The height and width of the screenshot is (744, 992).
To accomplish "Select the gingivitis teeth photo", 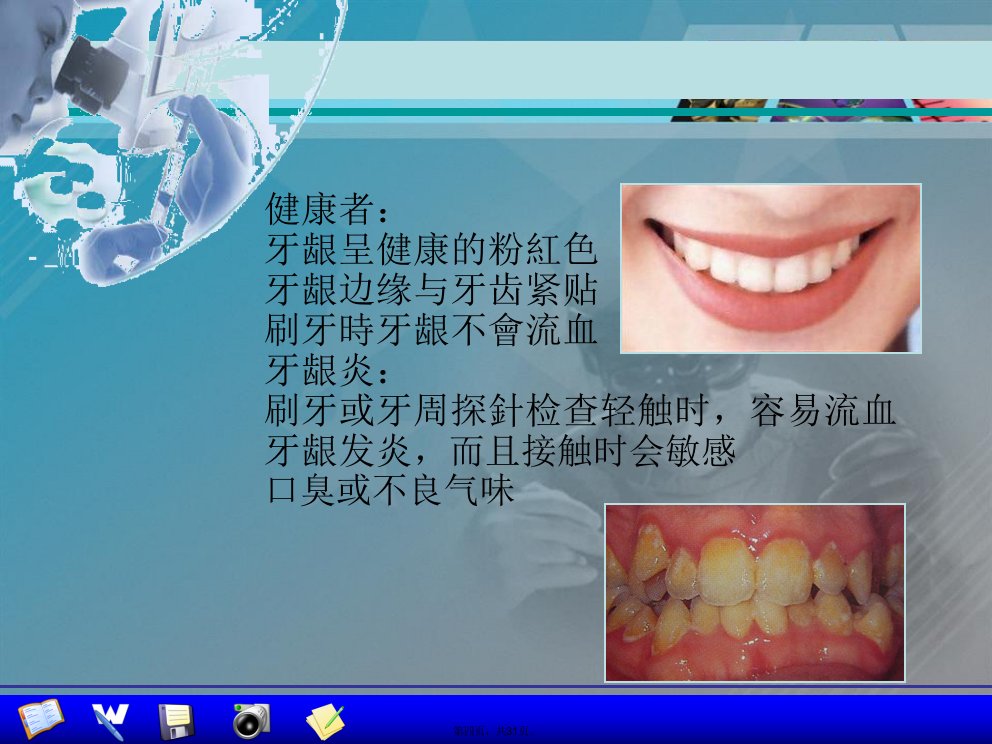I will (755, 593).
